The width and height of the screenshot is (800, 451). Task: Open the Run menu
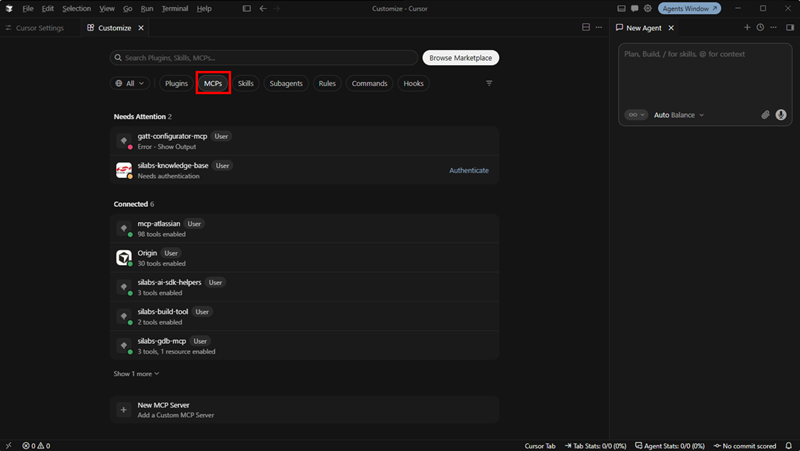point(147,8)
